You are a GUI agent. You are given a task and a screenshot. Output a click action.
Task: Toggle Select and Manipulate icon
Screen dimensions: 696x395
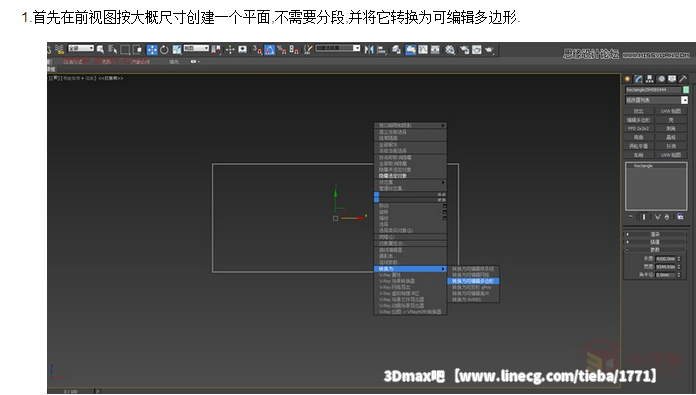click(x=230, y=50)
